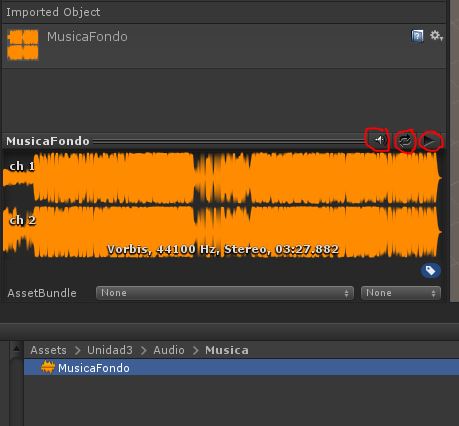Click the MusicaFondo preview panel title
459x426 pixels.
[48, 141]
